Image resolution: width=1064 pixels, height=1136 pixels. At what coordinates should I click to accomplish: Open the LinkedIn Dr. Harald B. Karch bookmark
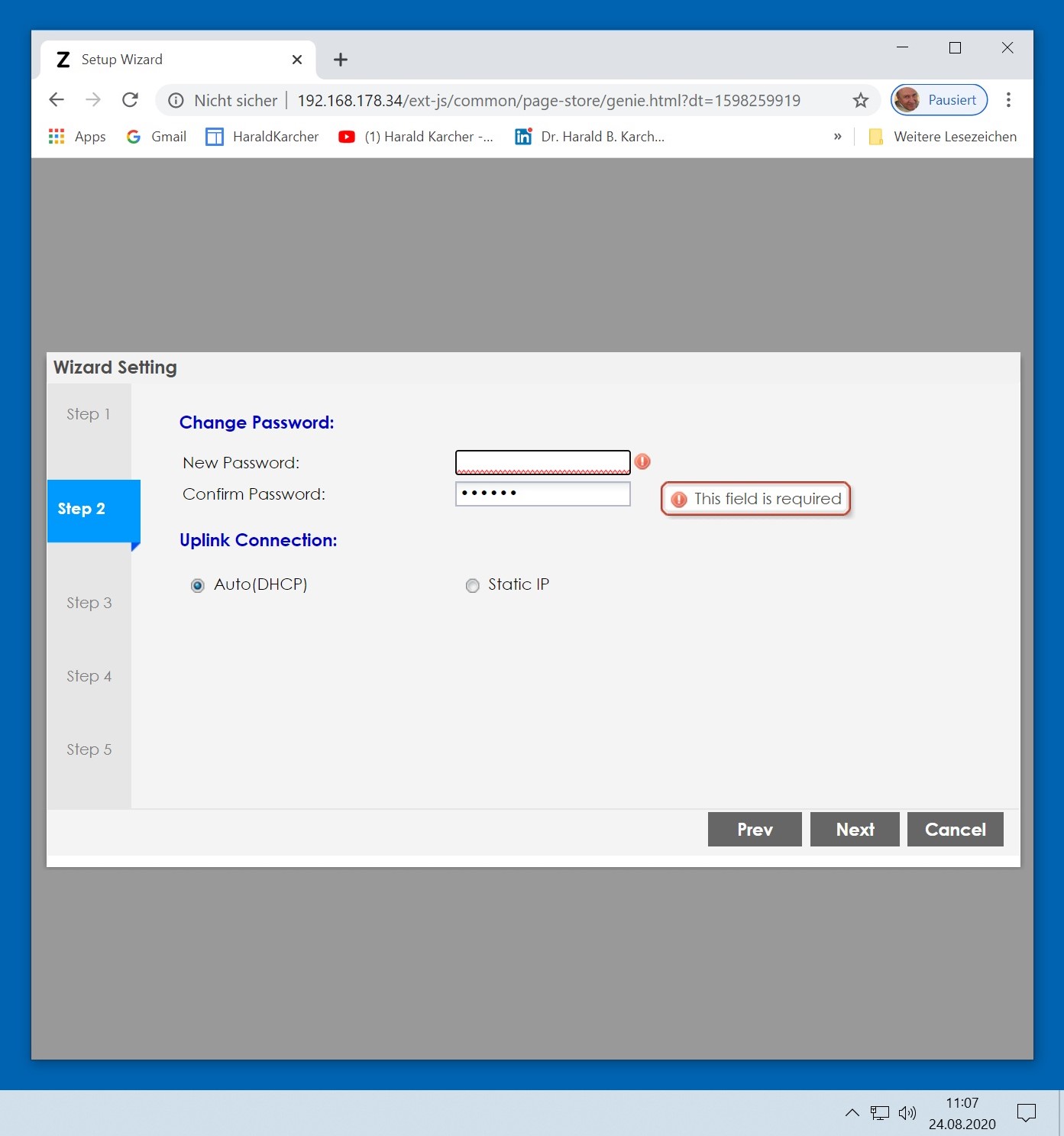590,137
